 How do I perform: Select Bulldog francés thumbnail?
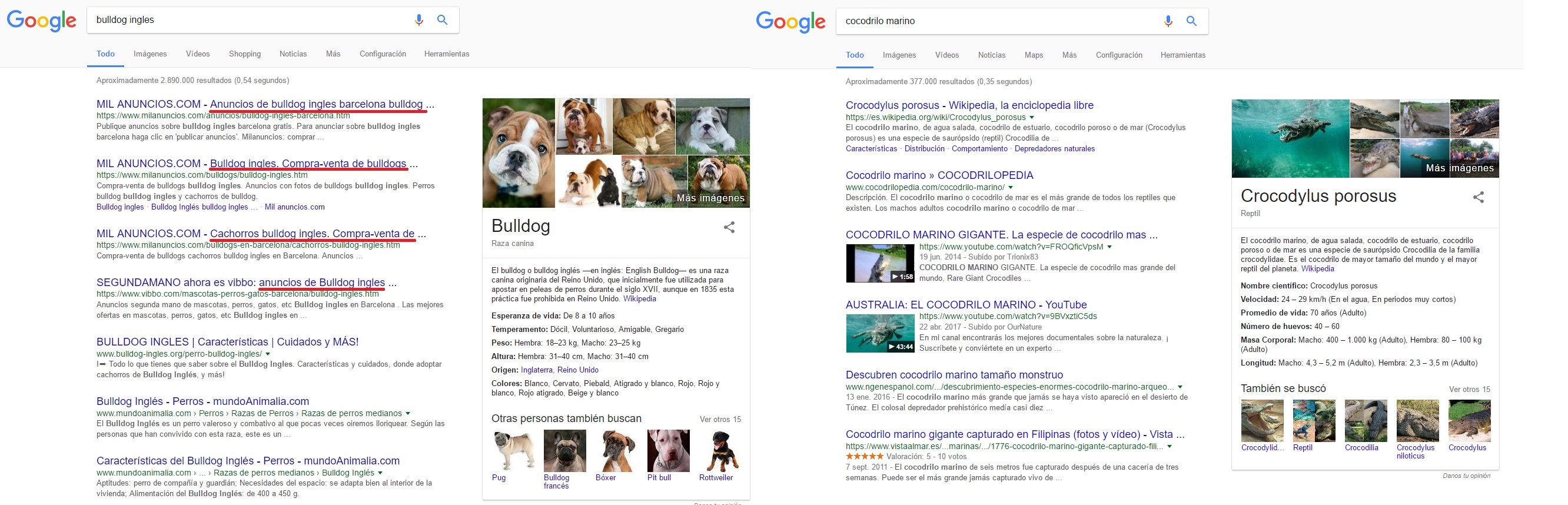pyautogui.click(x=565, y=451)
